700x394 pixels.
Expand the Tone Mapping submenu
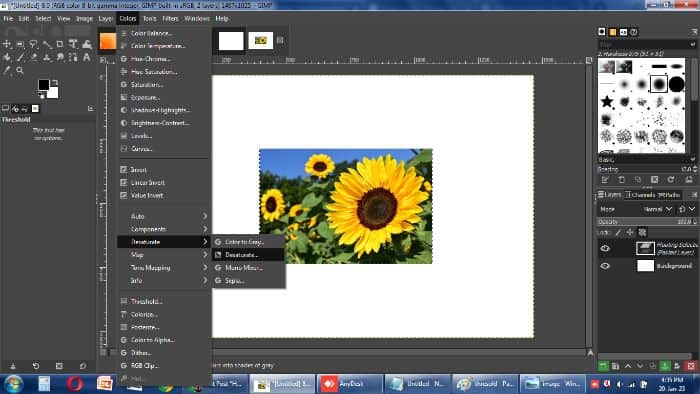[x=164, y=268]
